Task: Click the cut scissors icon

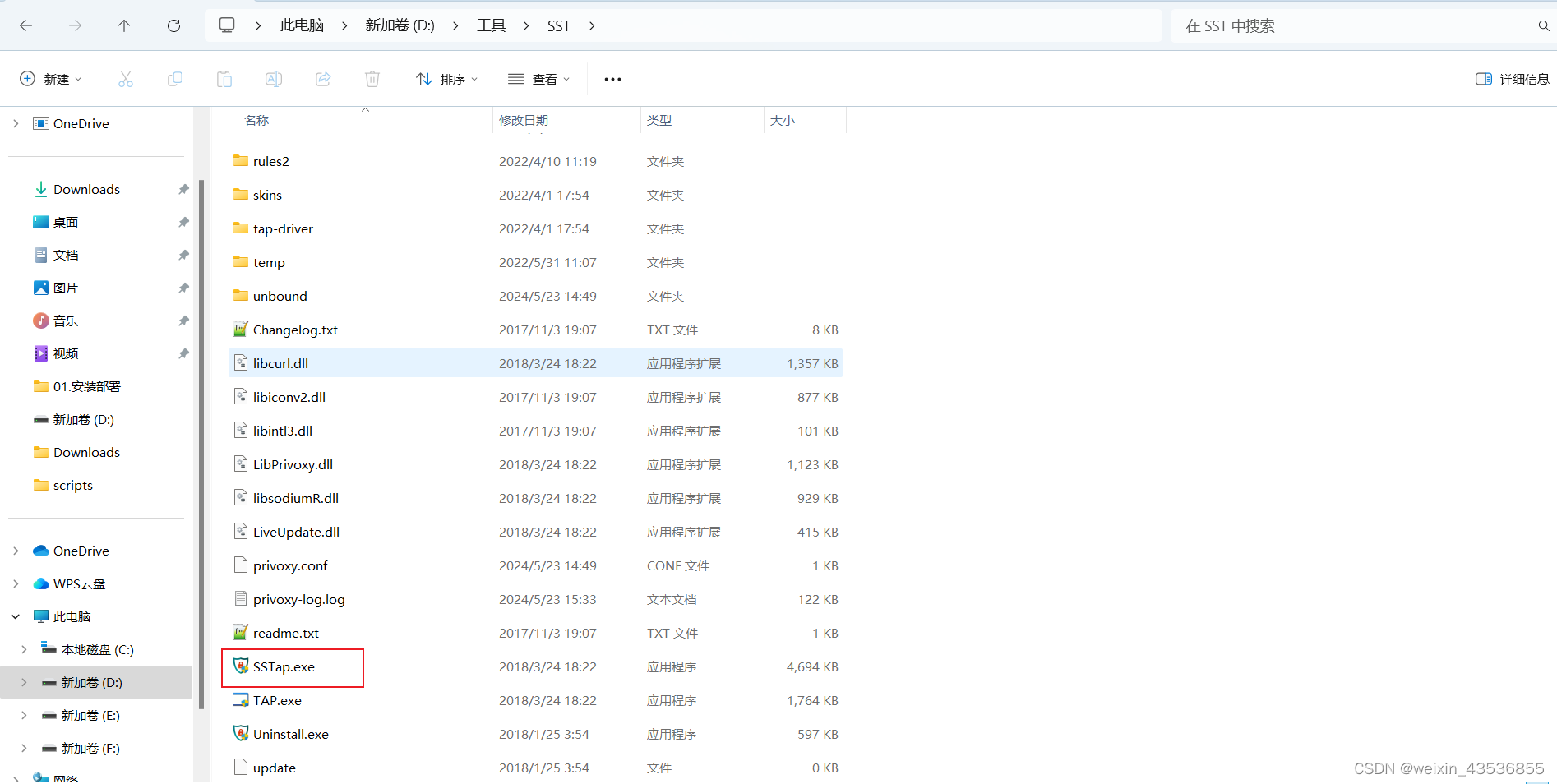Action: click(126, 79)
